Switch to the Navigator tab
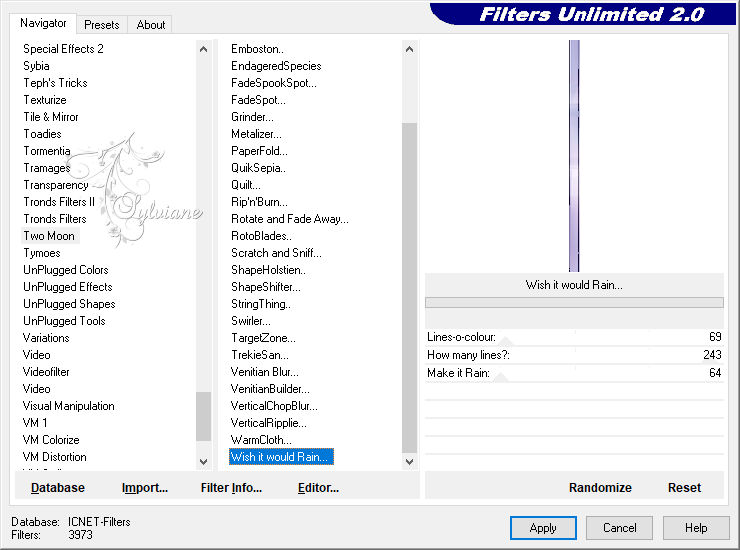This screenshot has width=740, height=550. 43,23
